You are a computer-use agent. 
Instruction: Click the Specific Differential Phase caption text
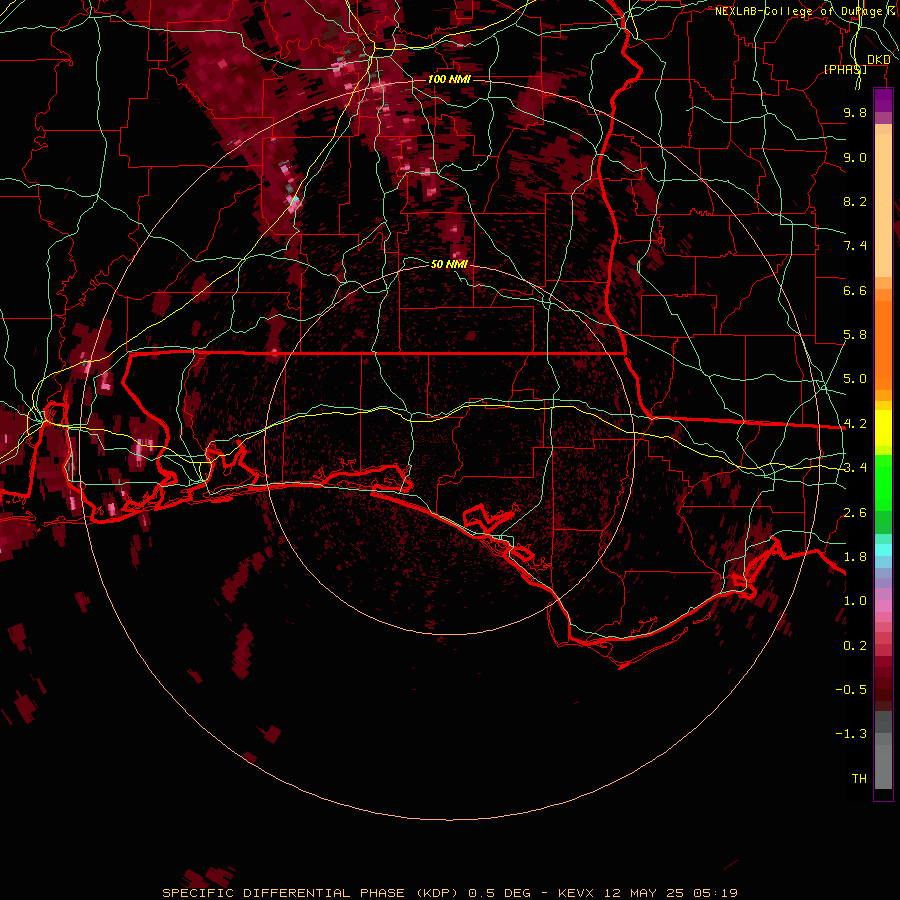pos(449,893)
